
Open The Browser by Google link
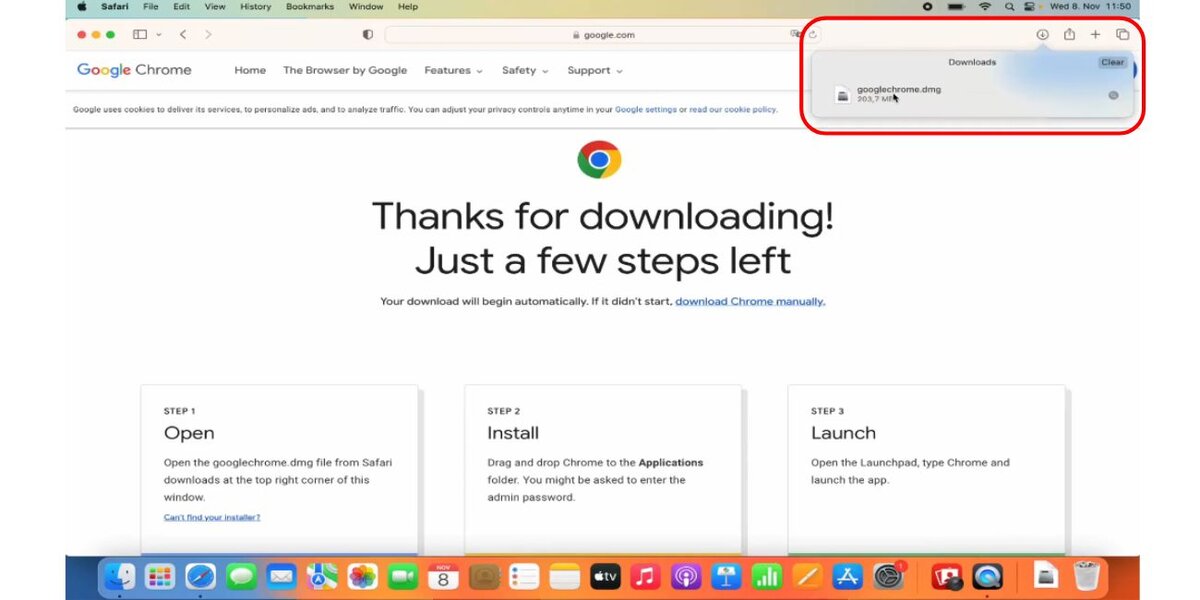[x=345, y=70]
